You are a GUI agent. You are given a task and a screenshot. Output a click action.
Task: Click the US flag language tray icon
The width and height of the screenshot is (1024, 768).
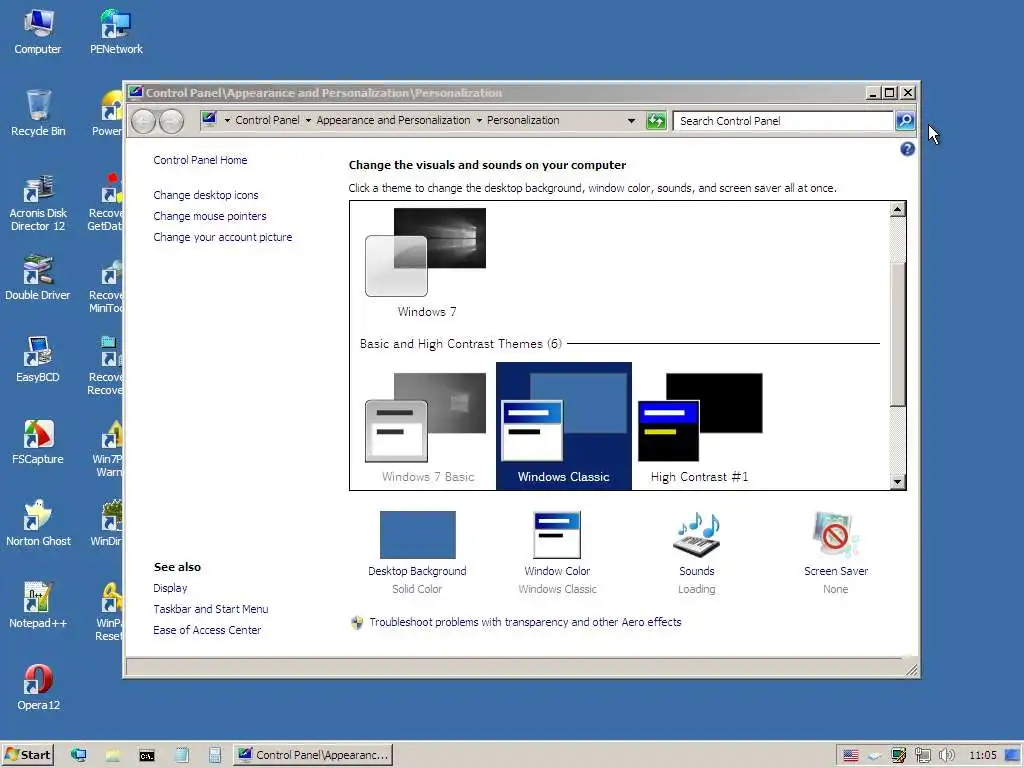850,756
